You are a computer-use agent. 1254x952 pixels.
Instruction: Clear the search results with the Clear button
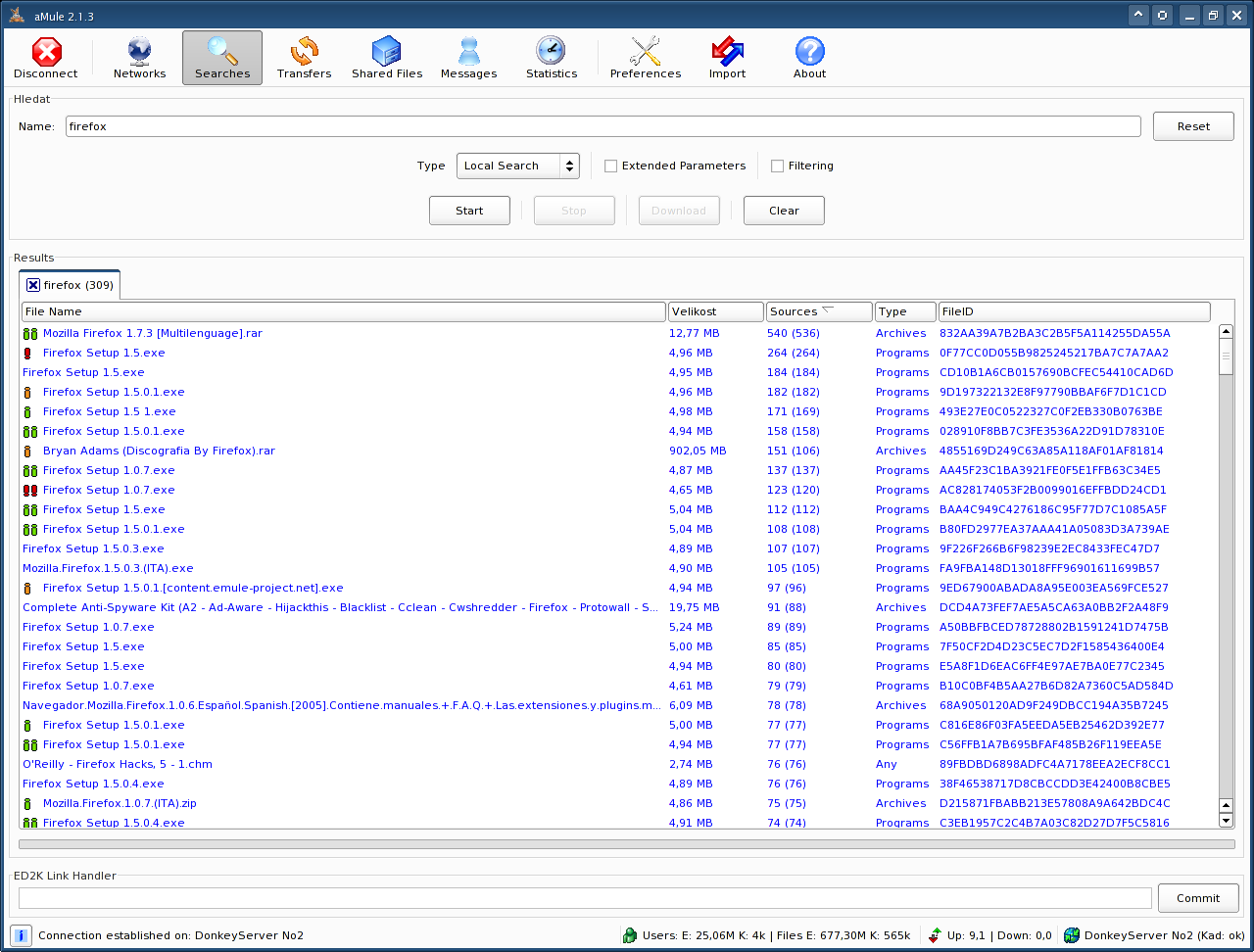tap(784, 211)
